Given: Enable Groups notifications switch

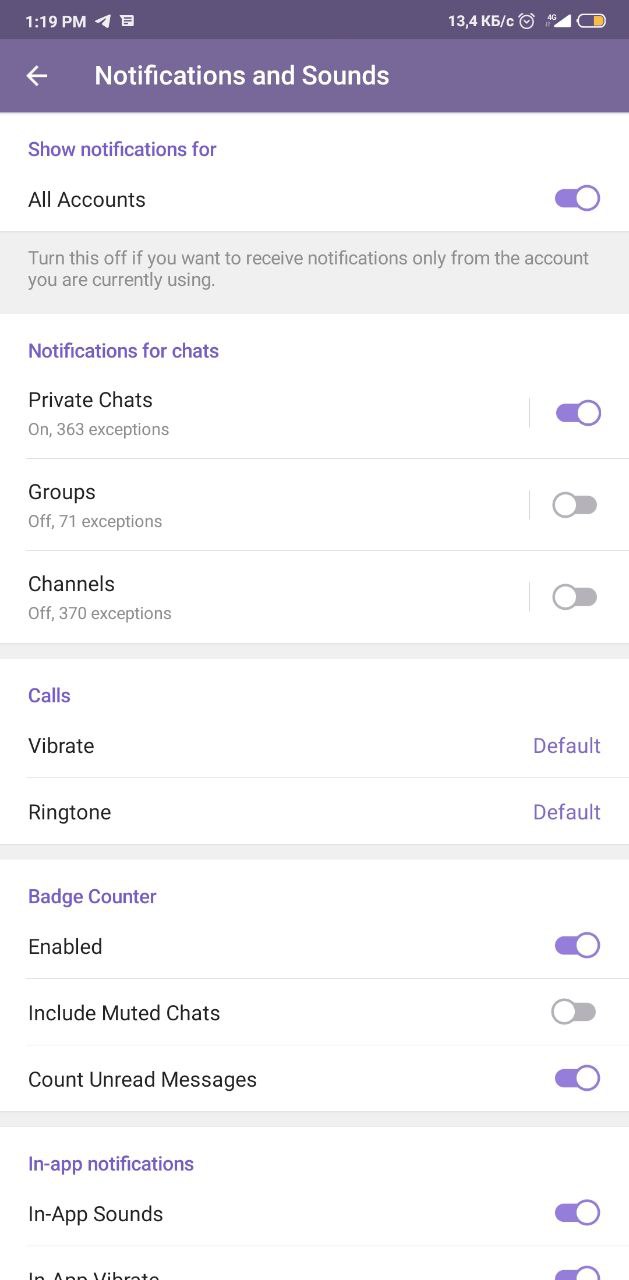Looking at the screenshot, I should pyautogui.click(x=575, y=505).
